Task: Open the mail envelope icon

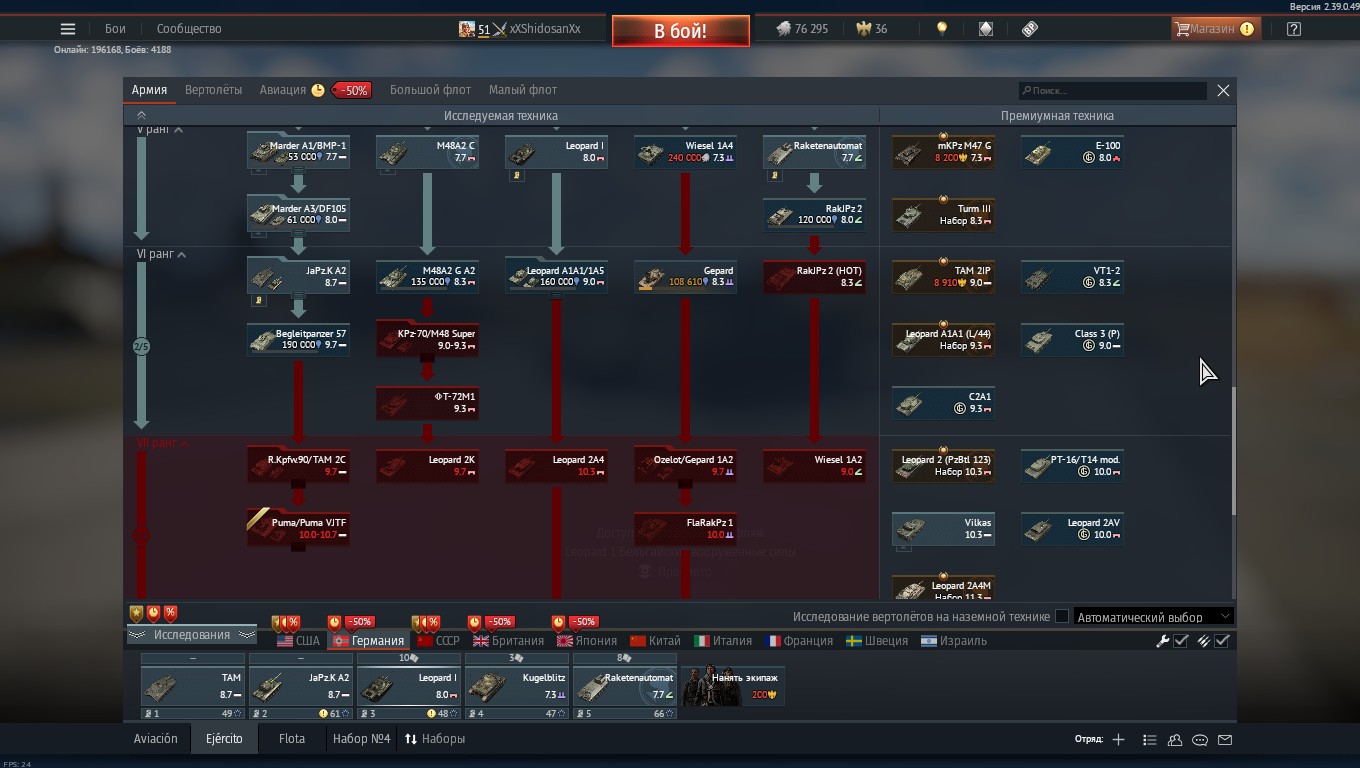Action: 1225,740
